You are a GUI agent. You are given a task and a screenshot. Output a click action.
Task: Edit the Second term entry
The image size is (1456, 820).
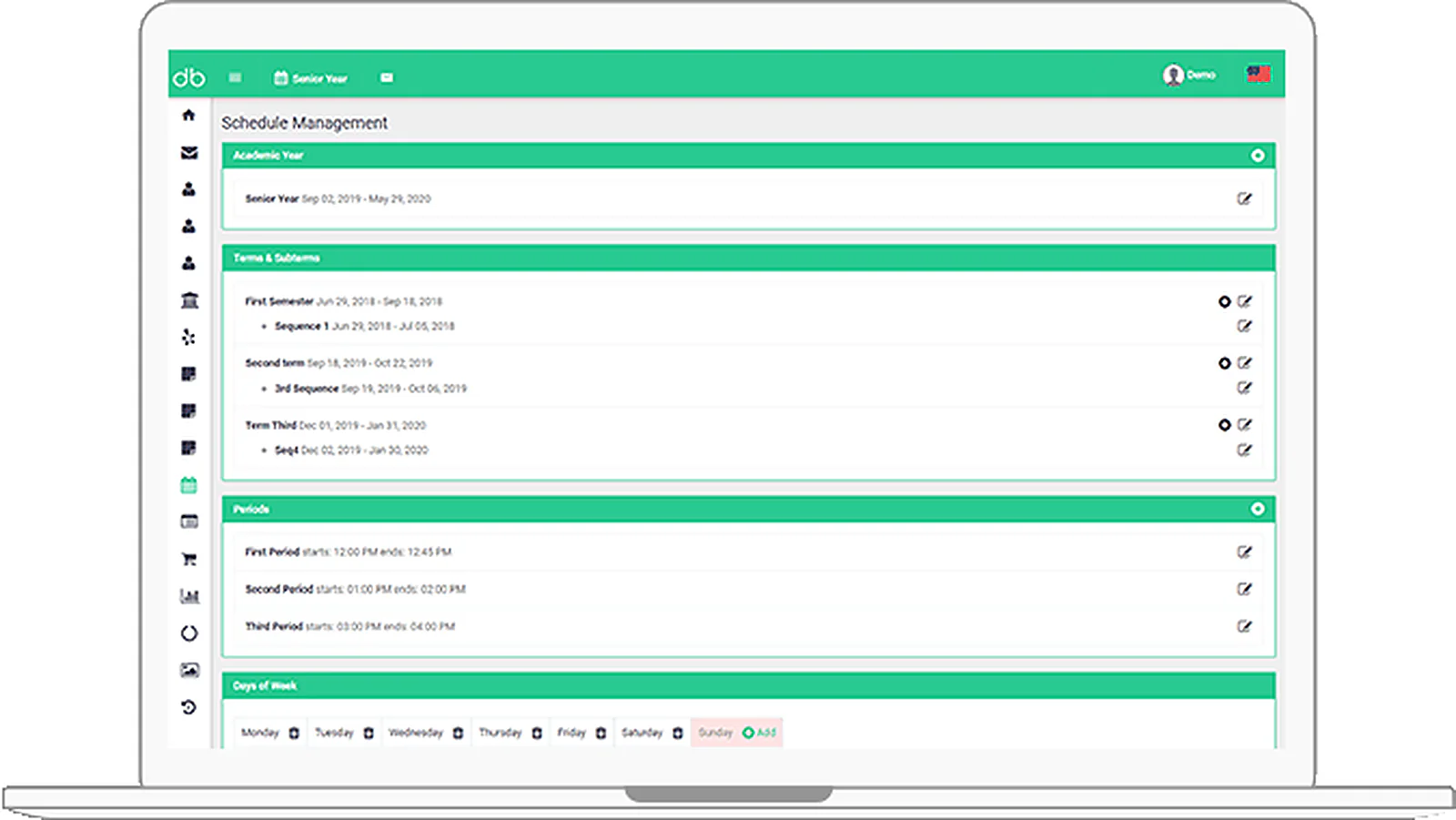point(1245,363)
